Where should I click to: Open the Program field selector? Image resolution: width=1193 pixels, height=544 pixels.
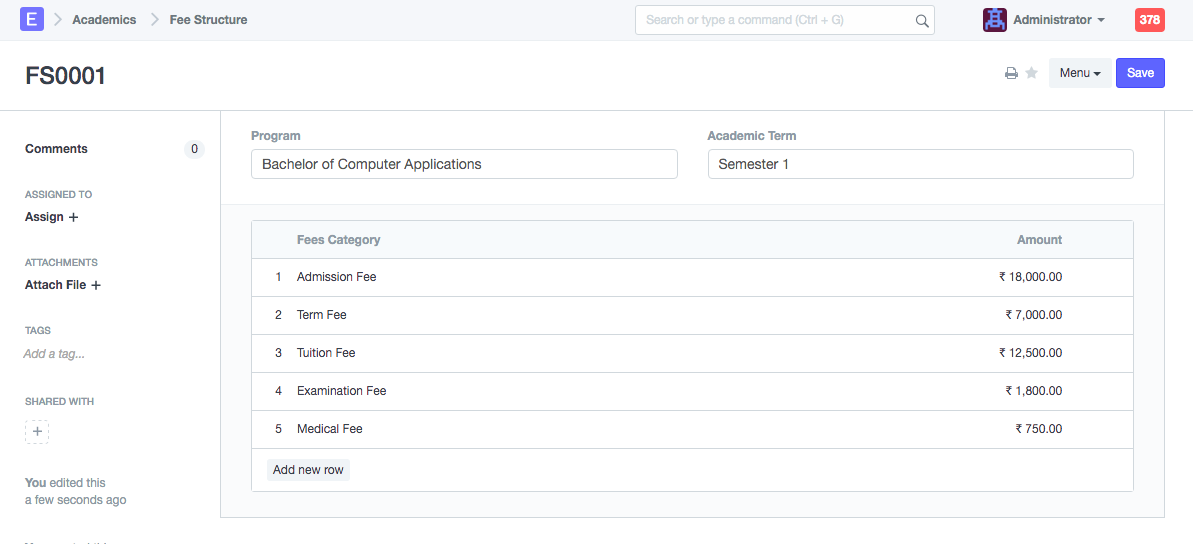coord(464,164)
